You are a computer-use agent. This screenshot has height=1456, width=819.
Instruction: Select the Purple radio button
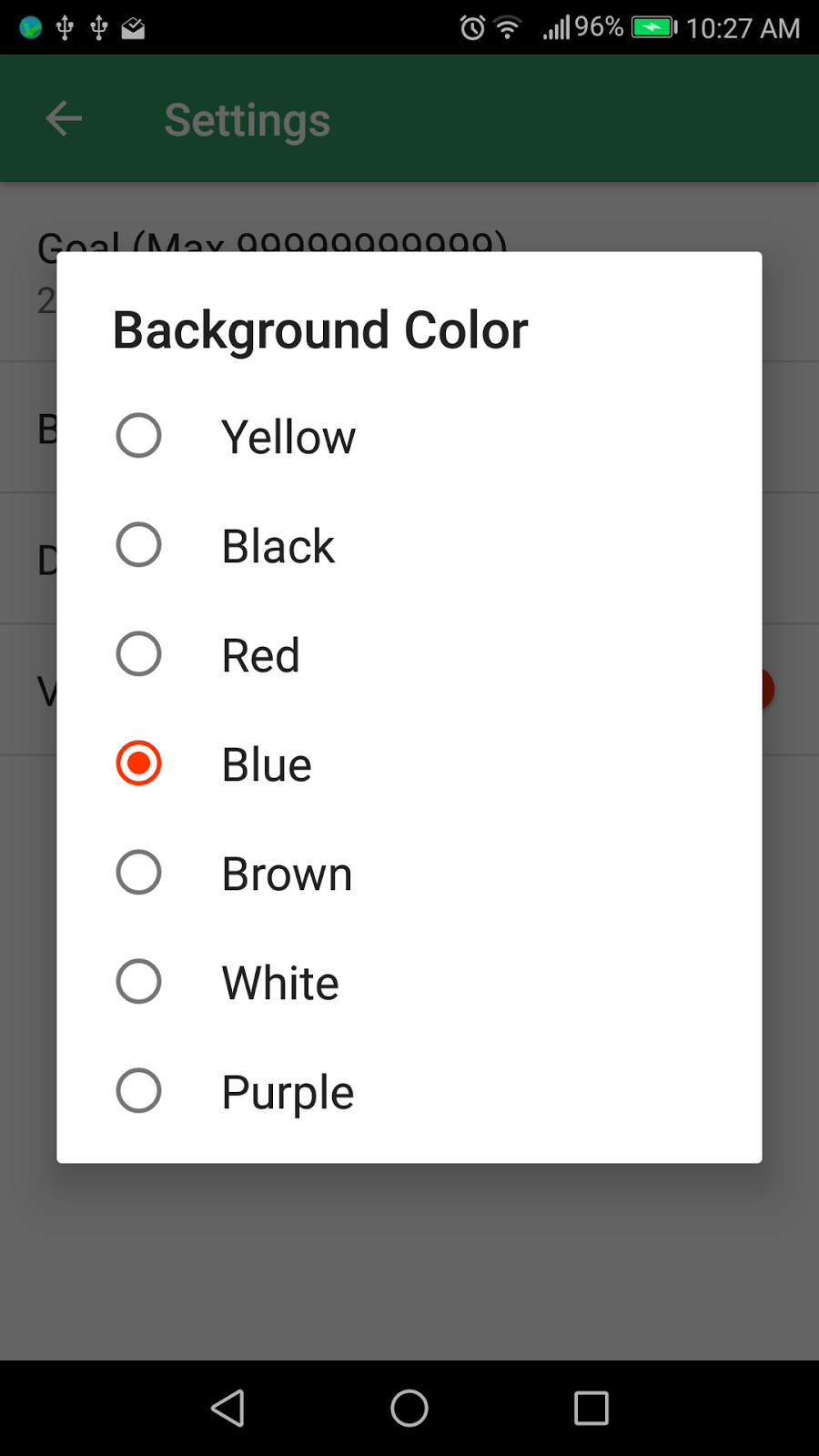[139, 1091]
